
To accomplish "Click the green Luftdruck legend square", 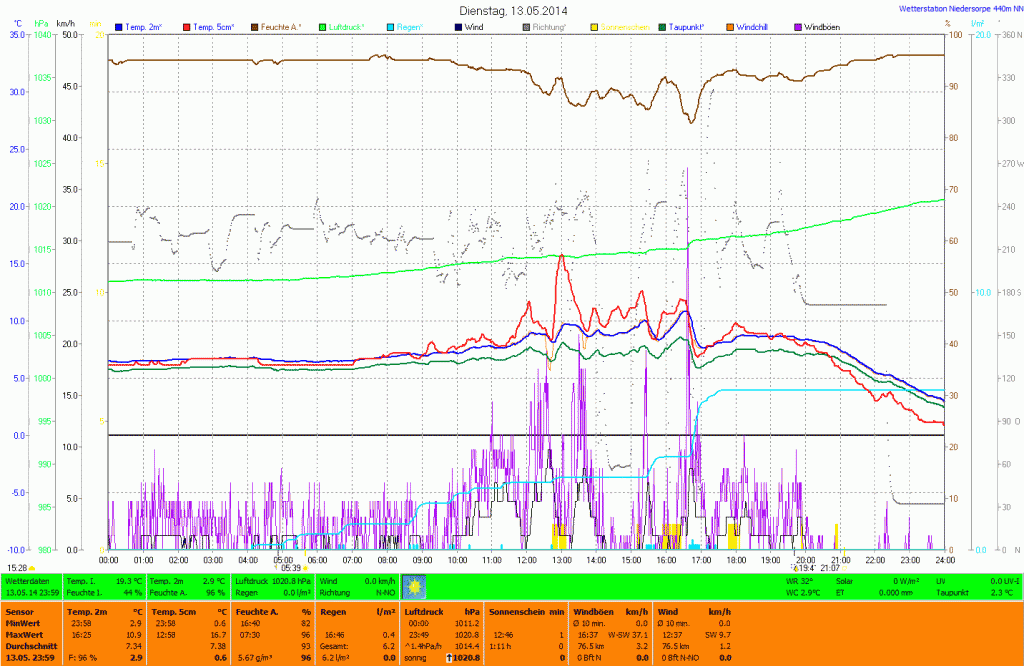I will click(323, 26).
